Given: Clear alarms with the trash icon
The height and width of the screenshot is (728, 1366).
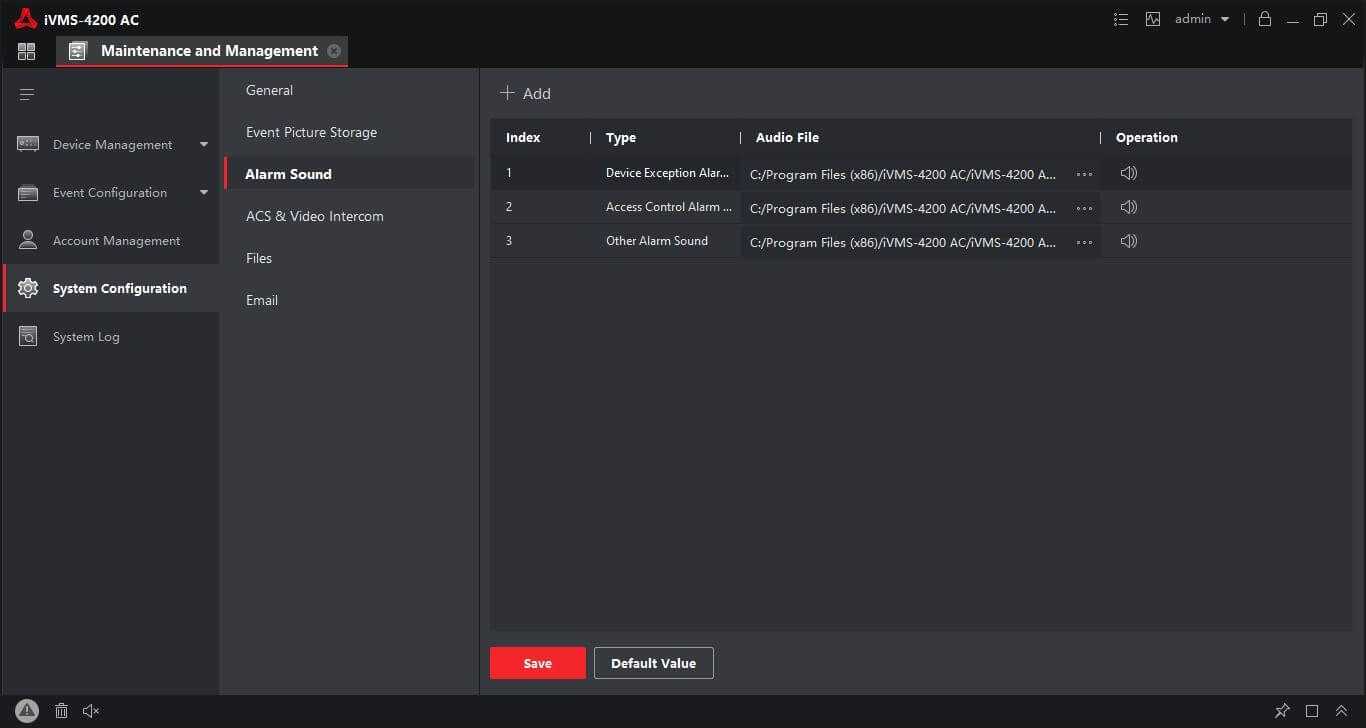Looking at the screenshot, I should point(61,711).
